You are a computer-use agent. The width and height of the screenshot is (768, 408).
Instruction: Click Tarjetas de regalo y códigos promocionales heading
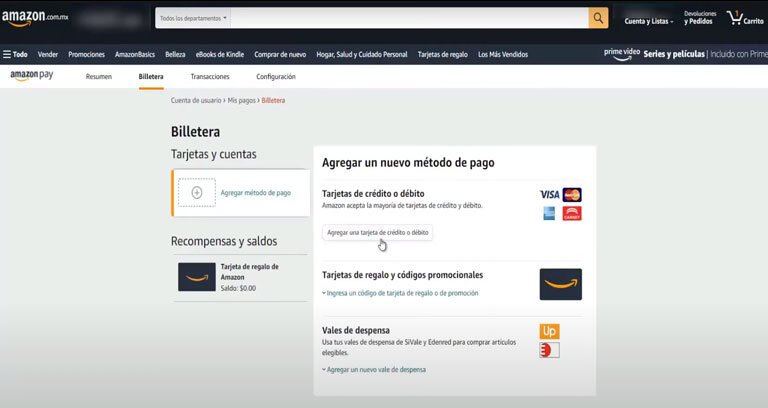tap(403, 275)
